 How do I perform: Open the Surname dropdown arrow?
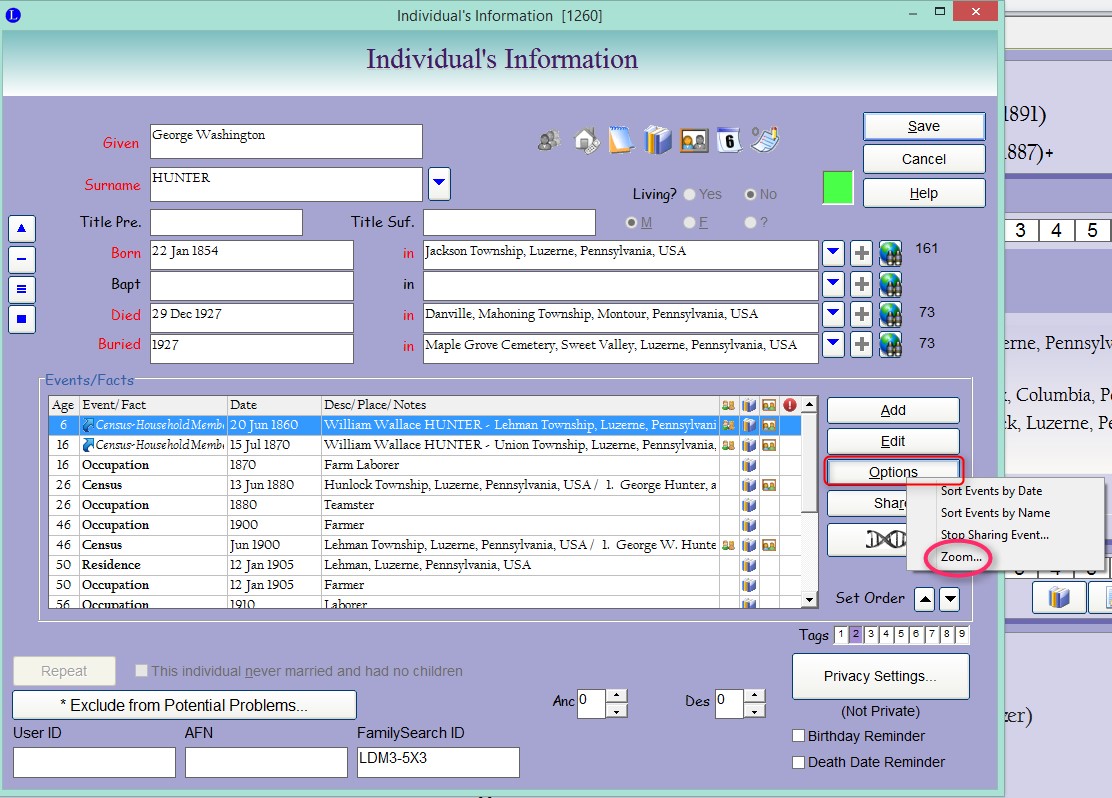[439, 184]
